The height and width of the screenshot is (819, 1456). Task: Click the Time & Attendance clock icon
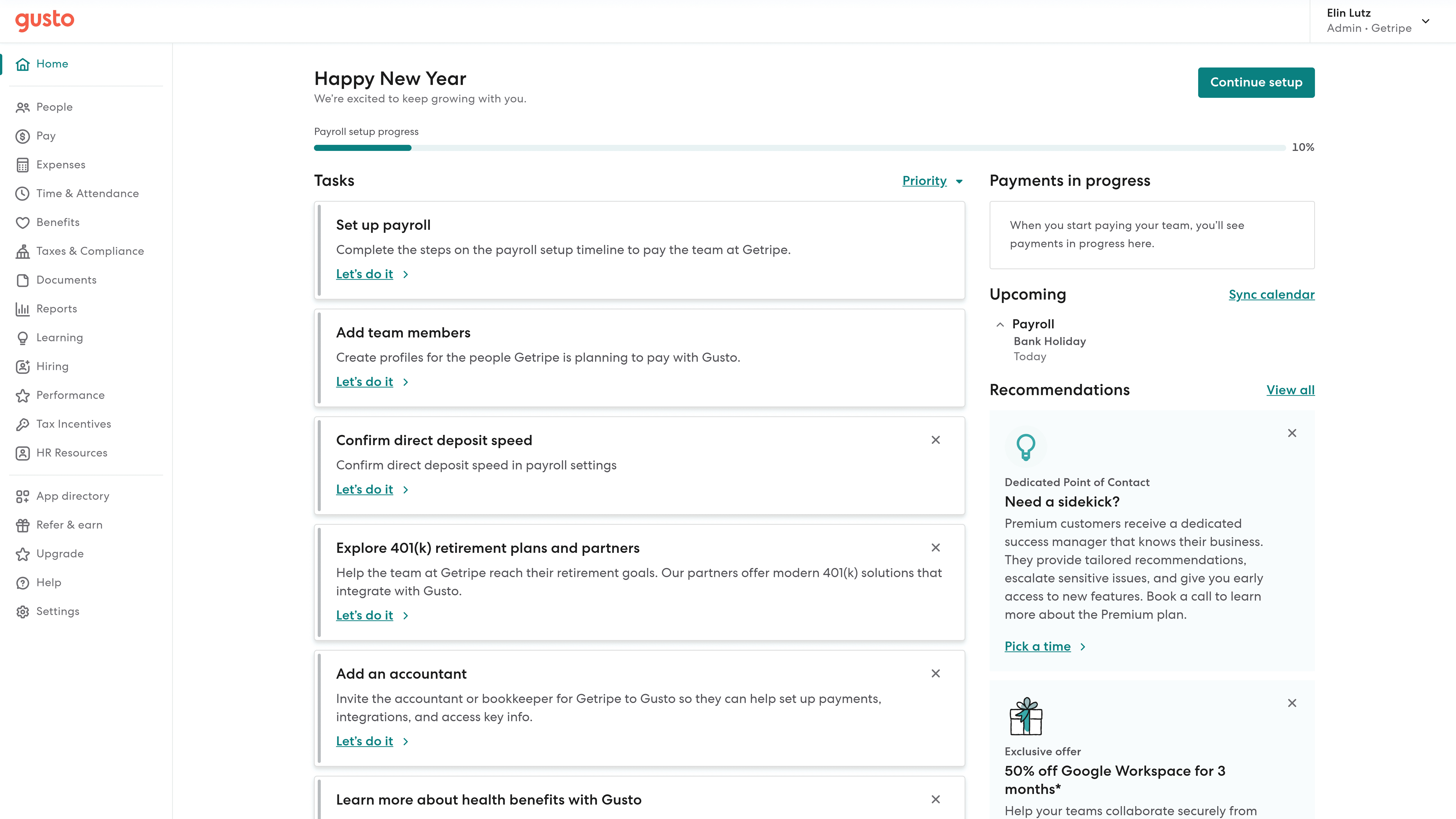pos(23,194)
